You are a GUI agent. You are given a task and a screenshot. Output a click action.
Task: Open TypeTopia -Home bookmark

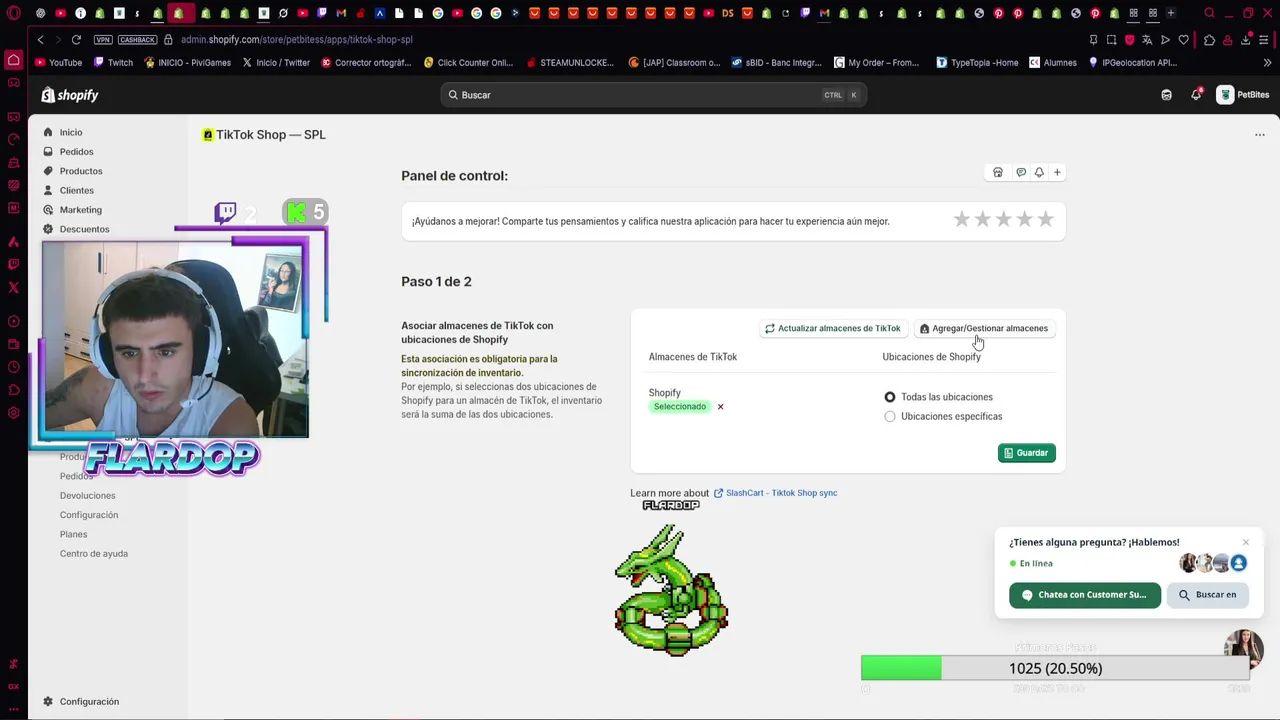pos(977,62)
